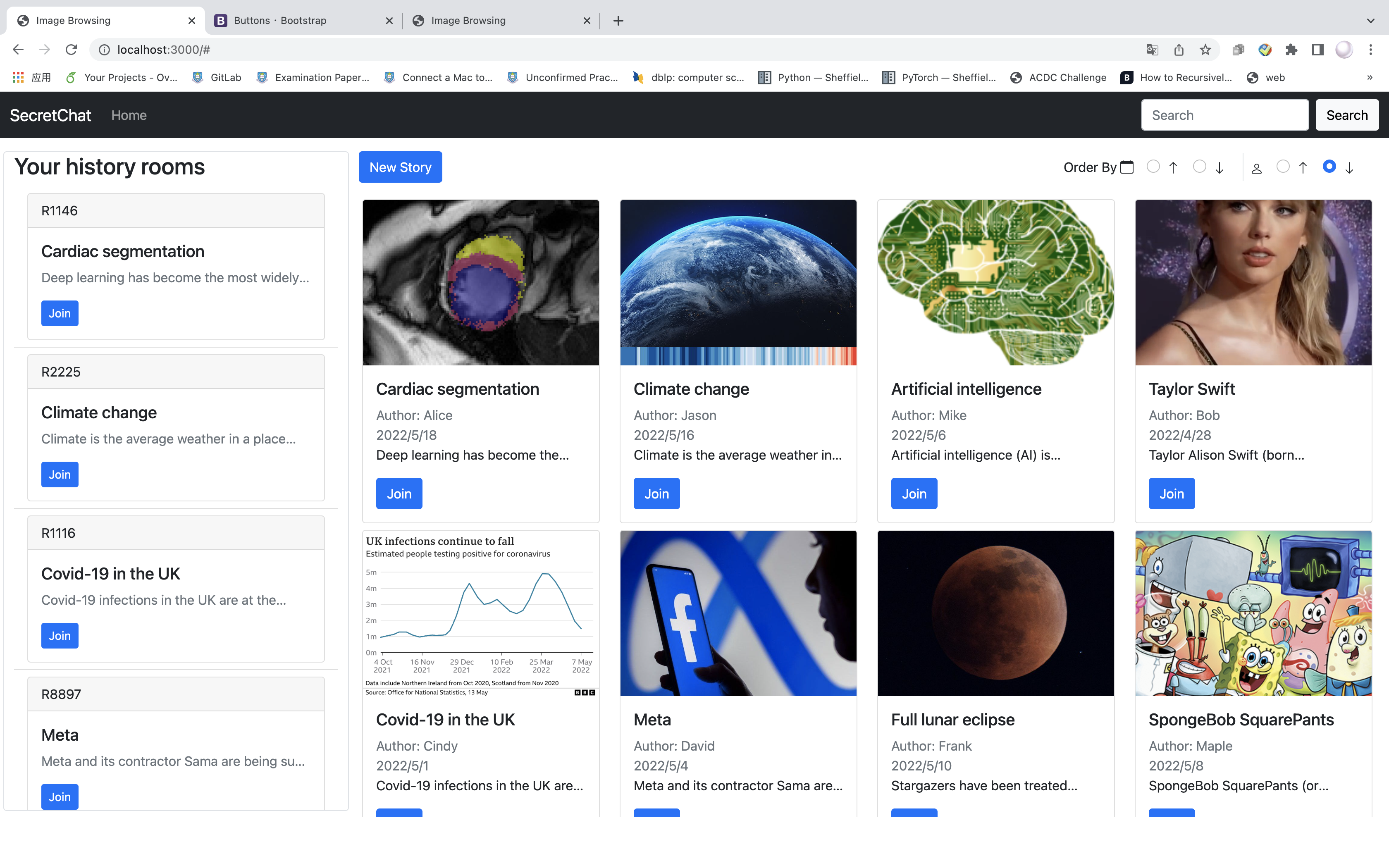This screenshot has height=868, width=1389.
Task: Click the site information icon by the URL
Action: (105, 50)
